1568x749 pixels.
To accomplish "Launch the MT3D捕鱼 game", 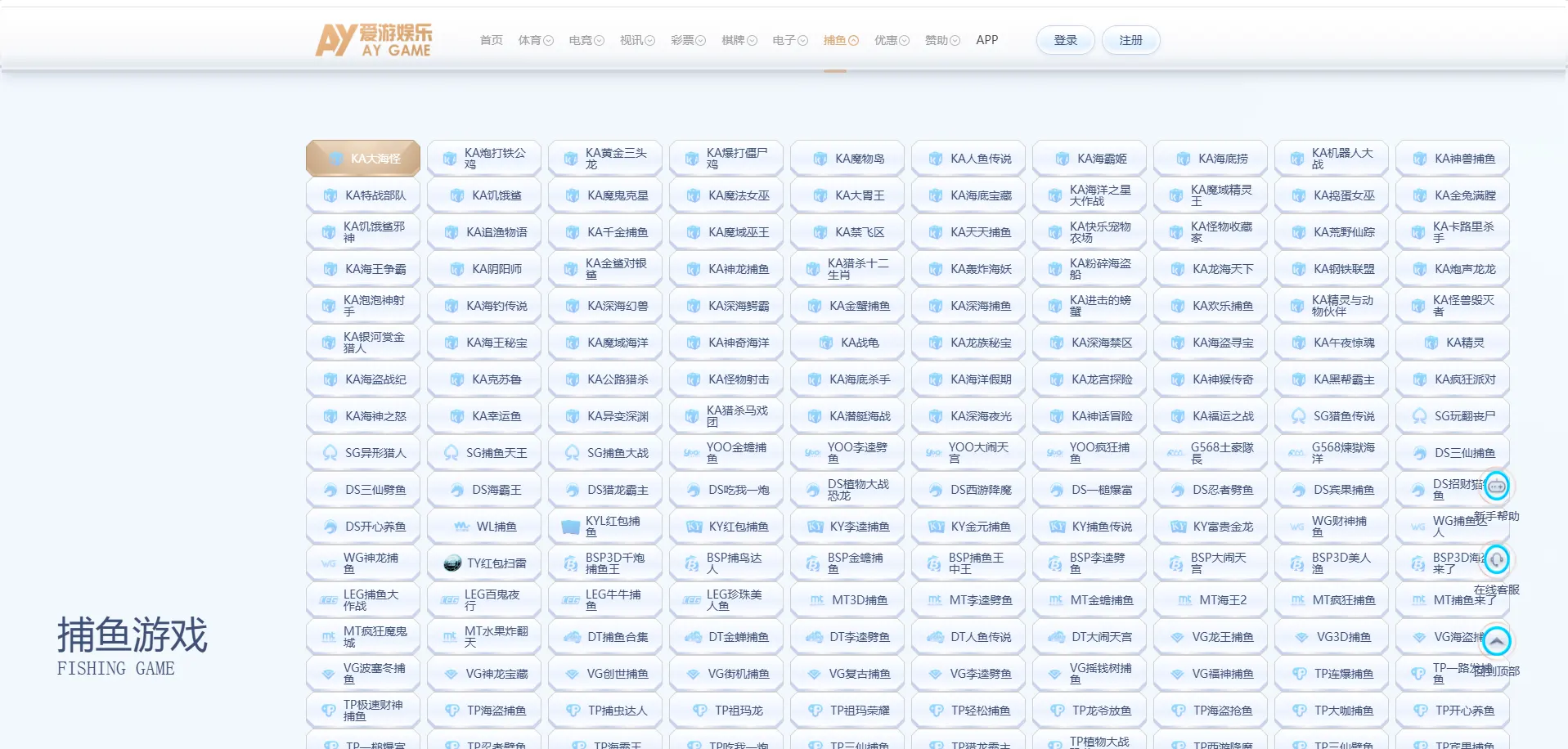I will click(847, 600).
